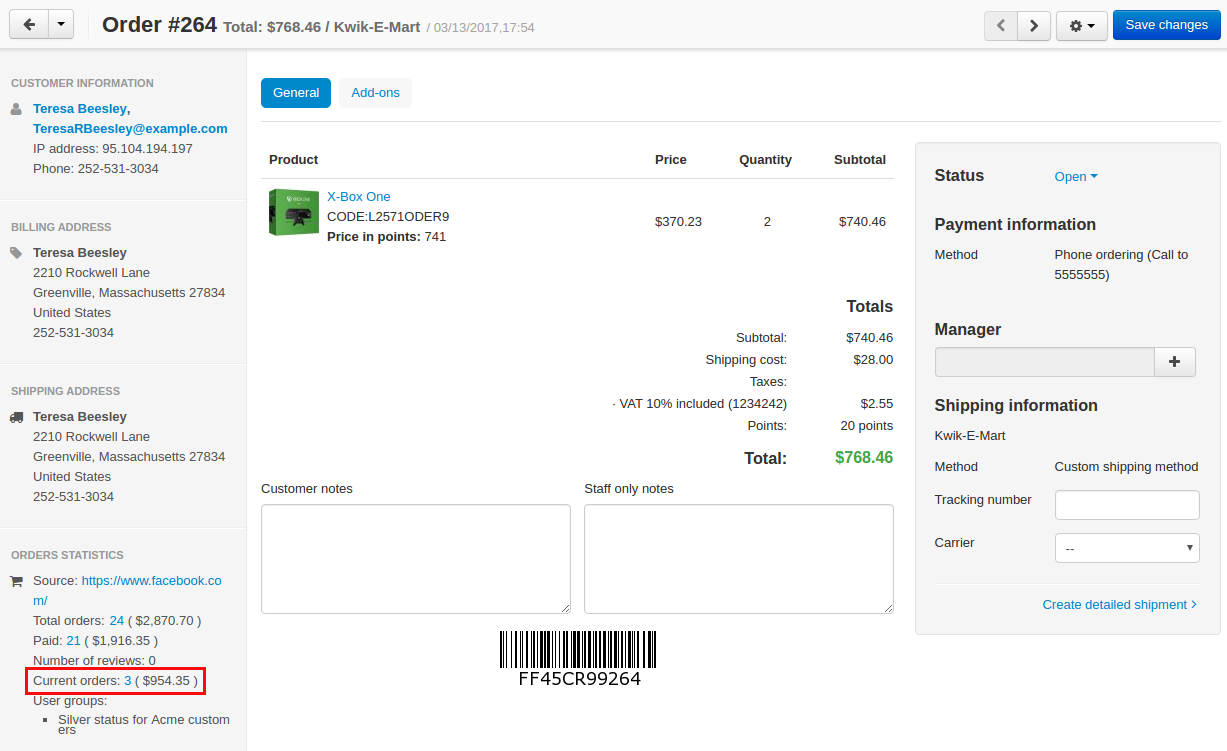Click Create detailed shipment link
Image resolution: width=1227 pixels, height=751 pixels.
point(1119,605)
